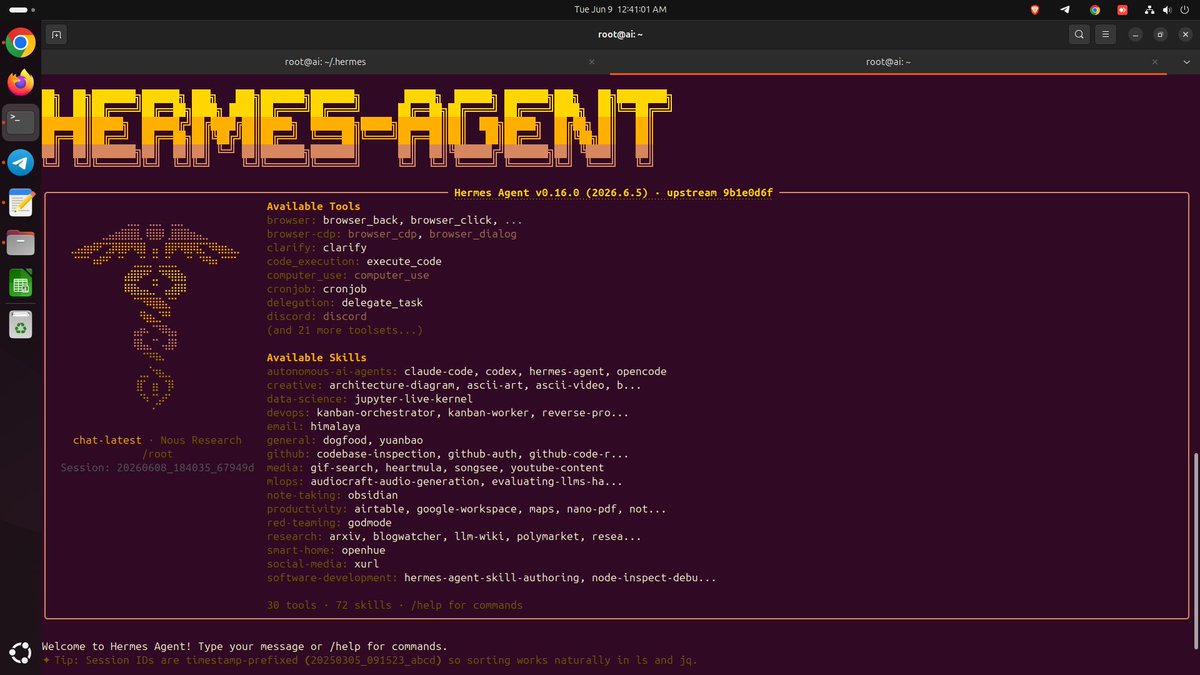Close the terminal window
1200x675 pixels.
click(1183, 34)
